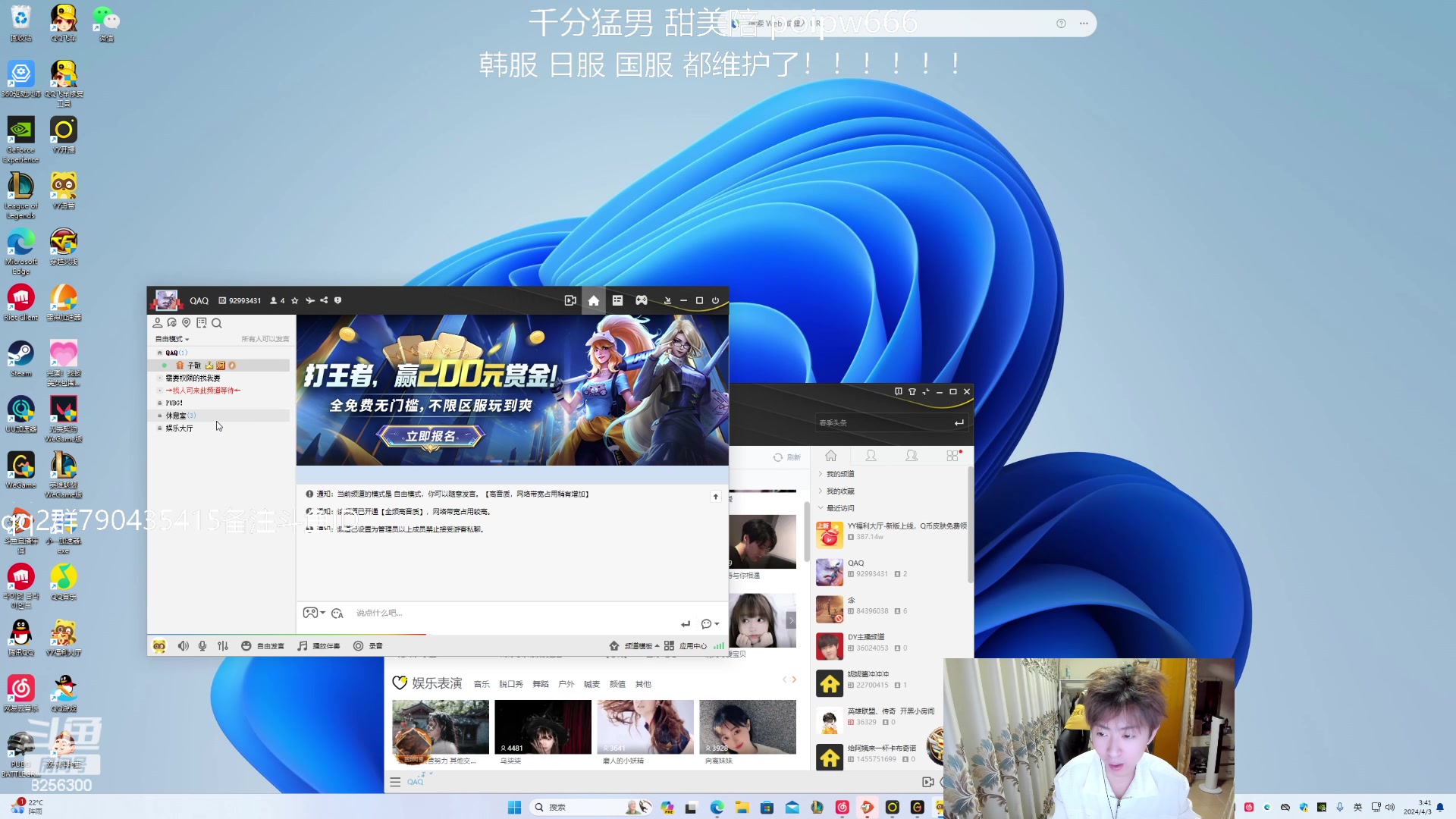
Task: Mute the microphone in the channel toolbar
Action: tap(202, 645)
